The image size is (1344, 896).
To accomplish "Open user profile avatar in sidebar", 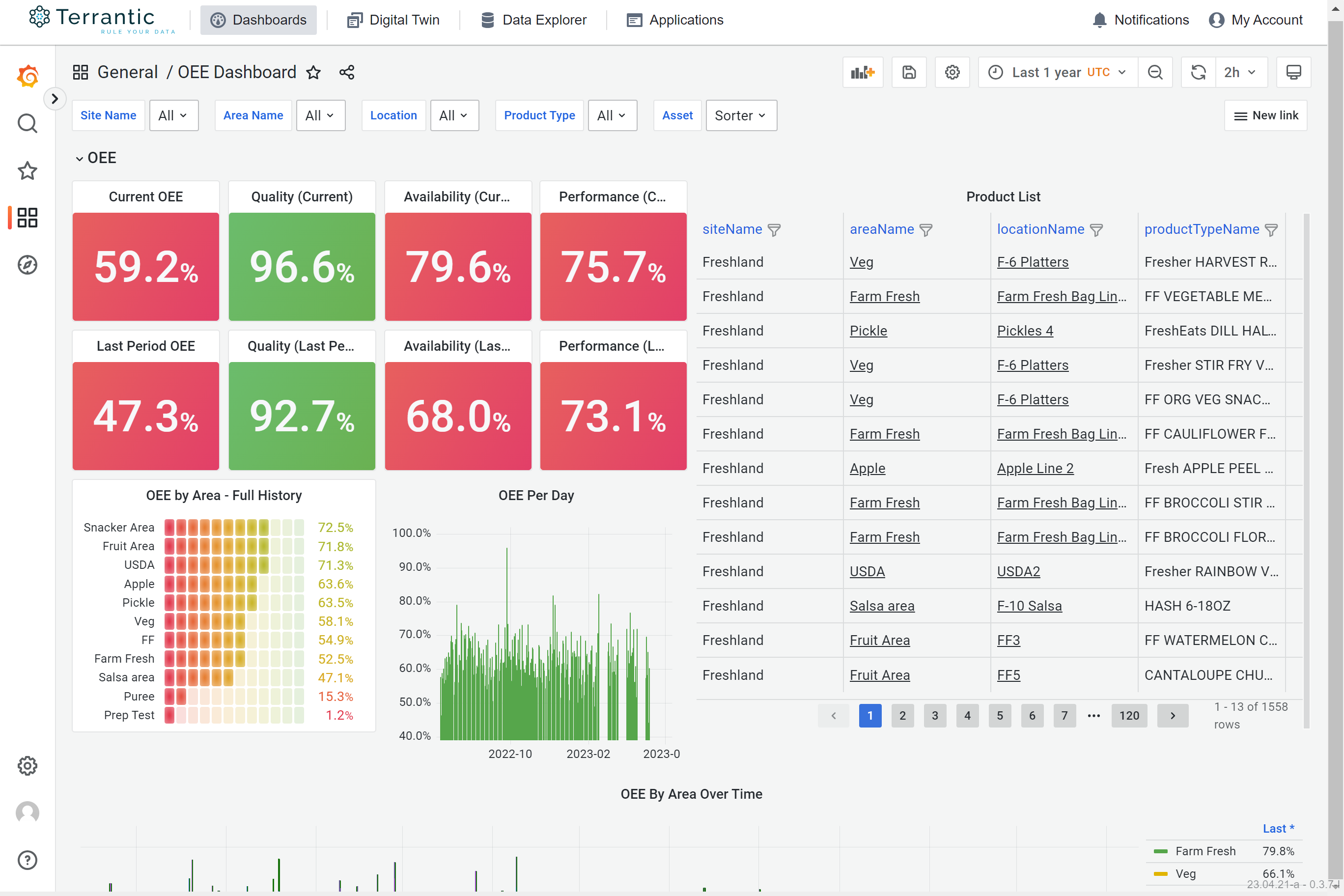I will point(28,812).
